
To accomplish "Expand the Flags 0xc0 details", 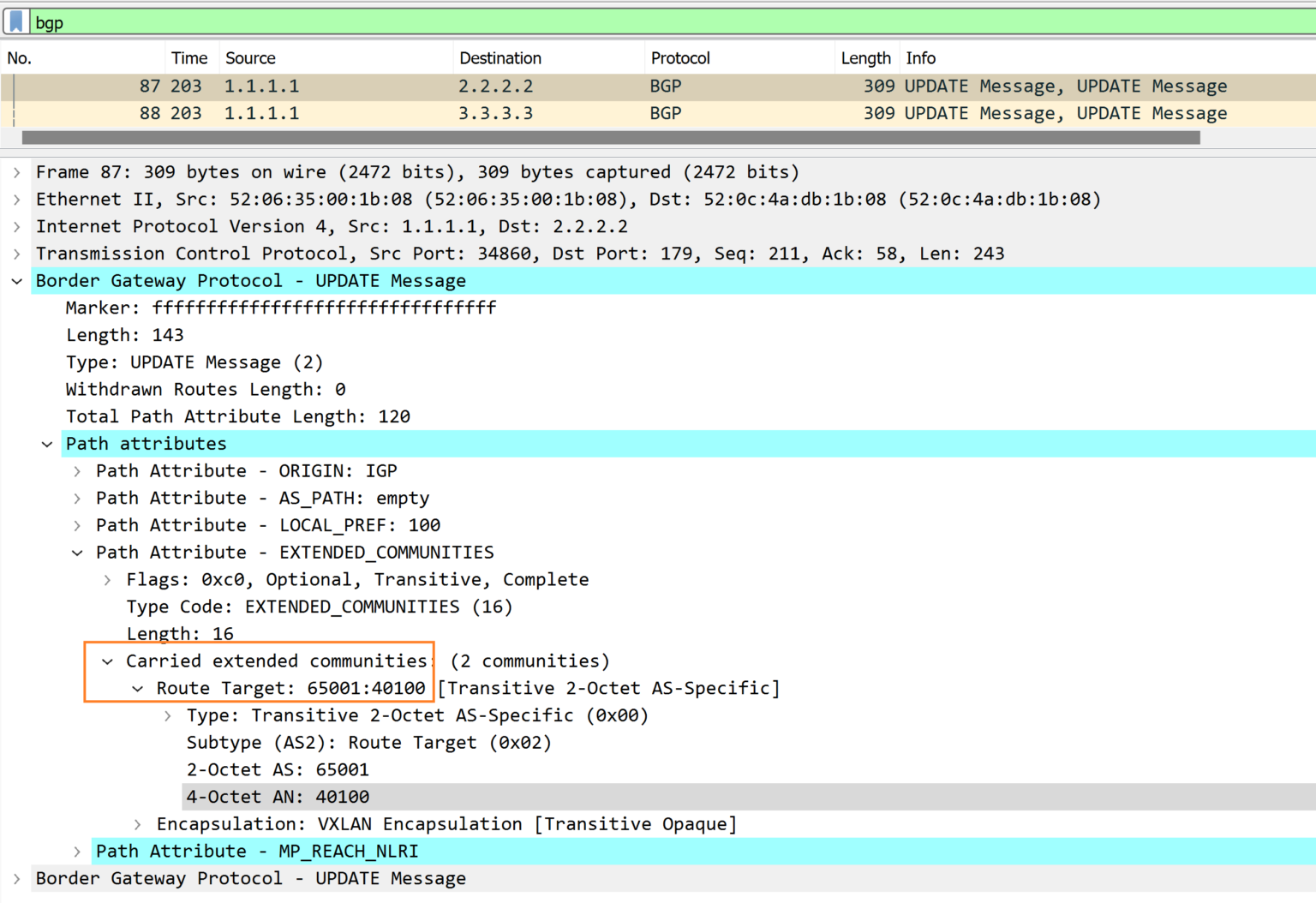I will click(x=106, y=579).
